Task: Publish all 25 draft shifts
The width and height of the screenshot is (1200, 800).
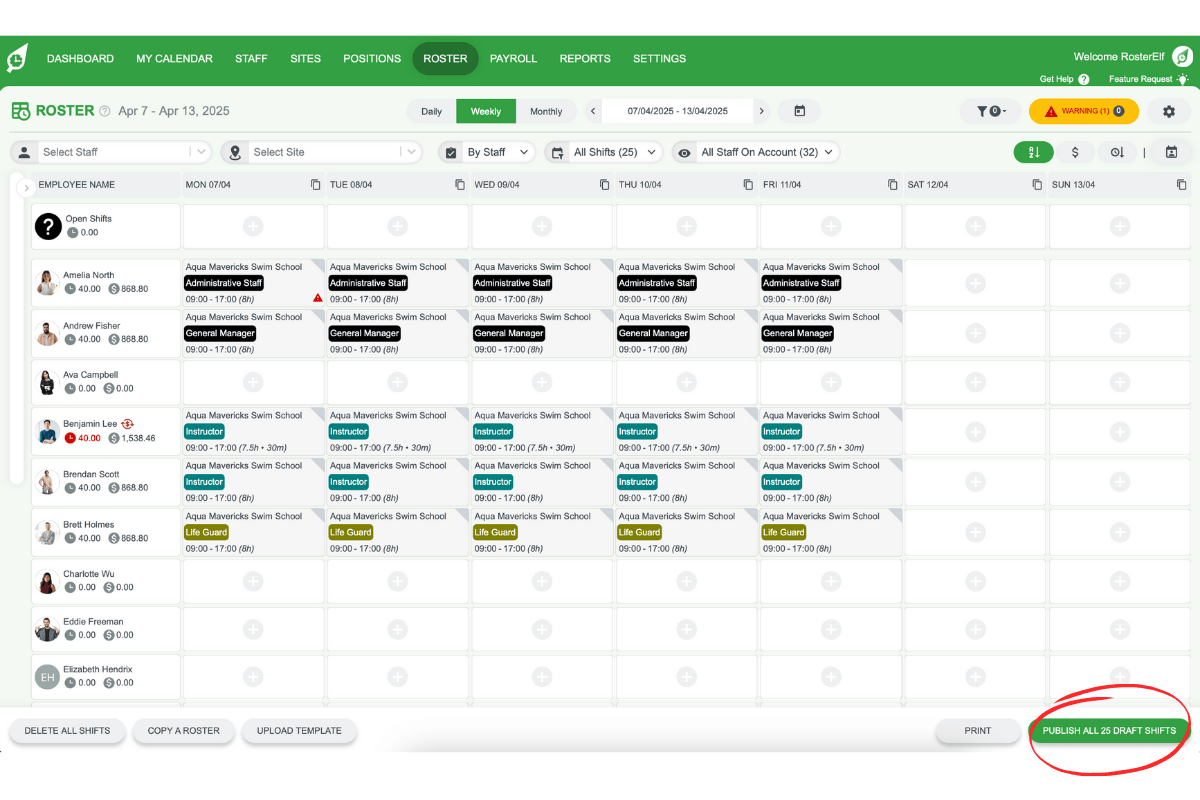Action: coord(1108,730)
